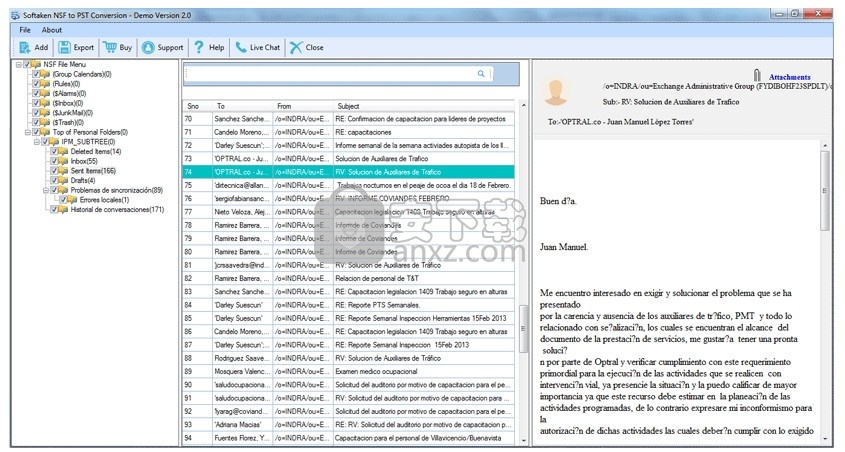Select email row 89 'Examen medico ocupacional'
The image size is (845, 452).
[349, 371]
